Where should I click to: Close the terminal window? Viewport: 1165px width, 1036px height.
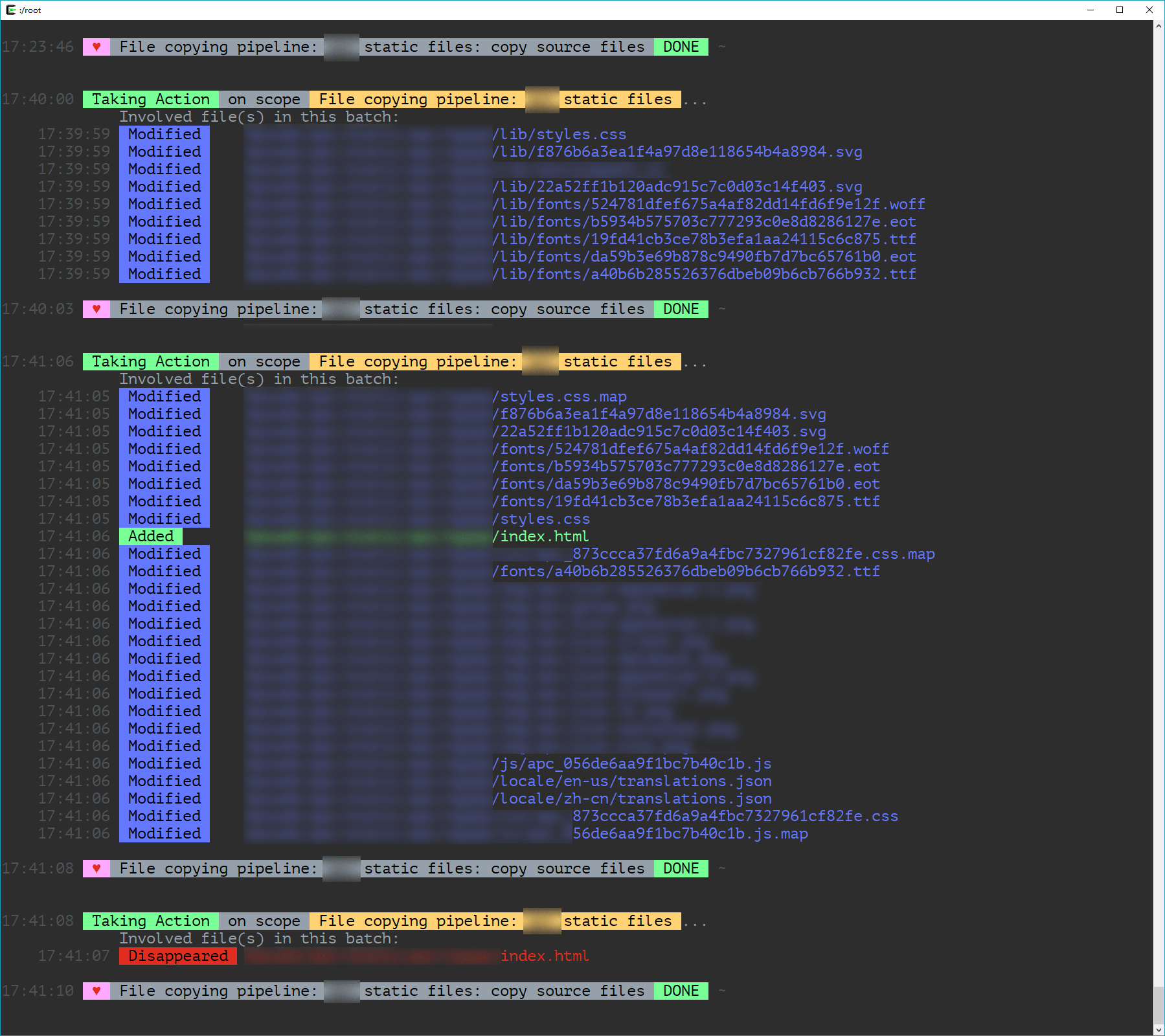coord(1149,10)
